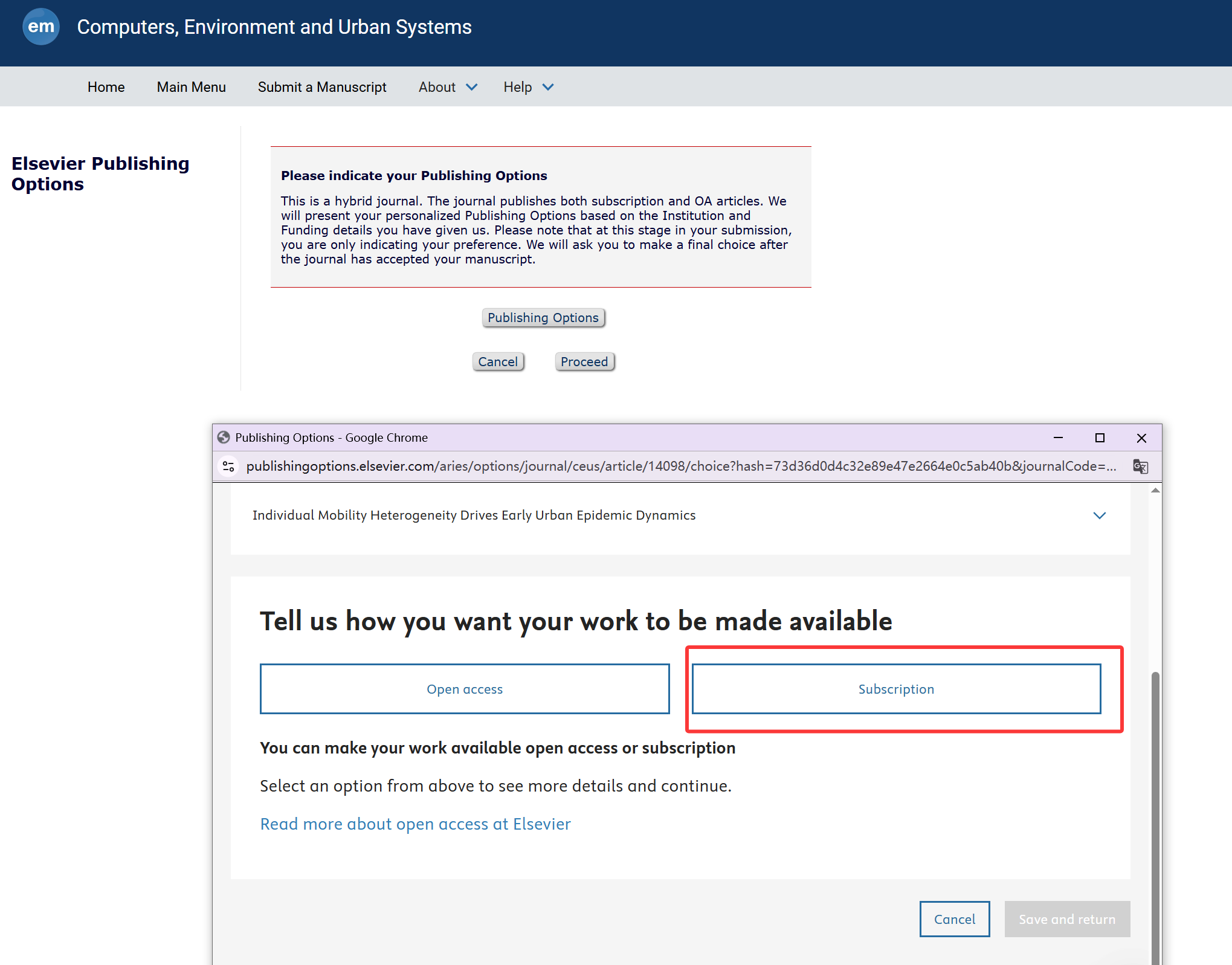Maximize the Publishing Options window

(x=1100, y=437)
